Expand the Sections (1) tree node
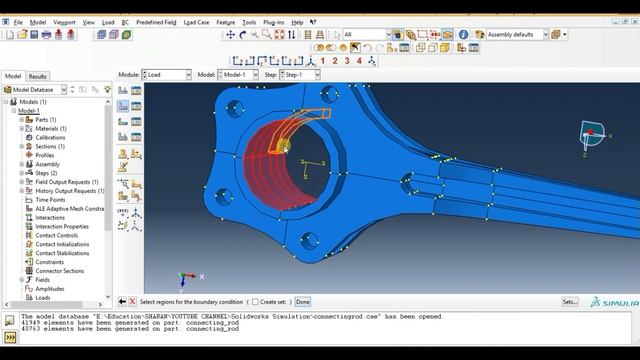The width and height of the screenshot is (640, 360). (22, 147)
